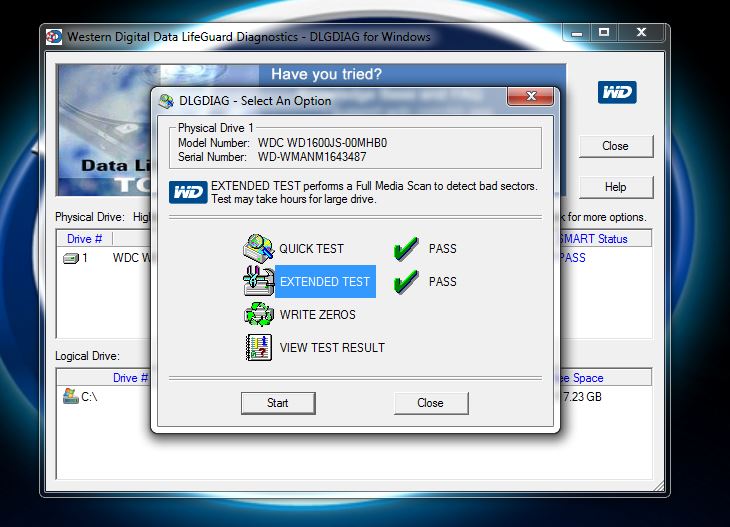Click Close button in main window

616,146
